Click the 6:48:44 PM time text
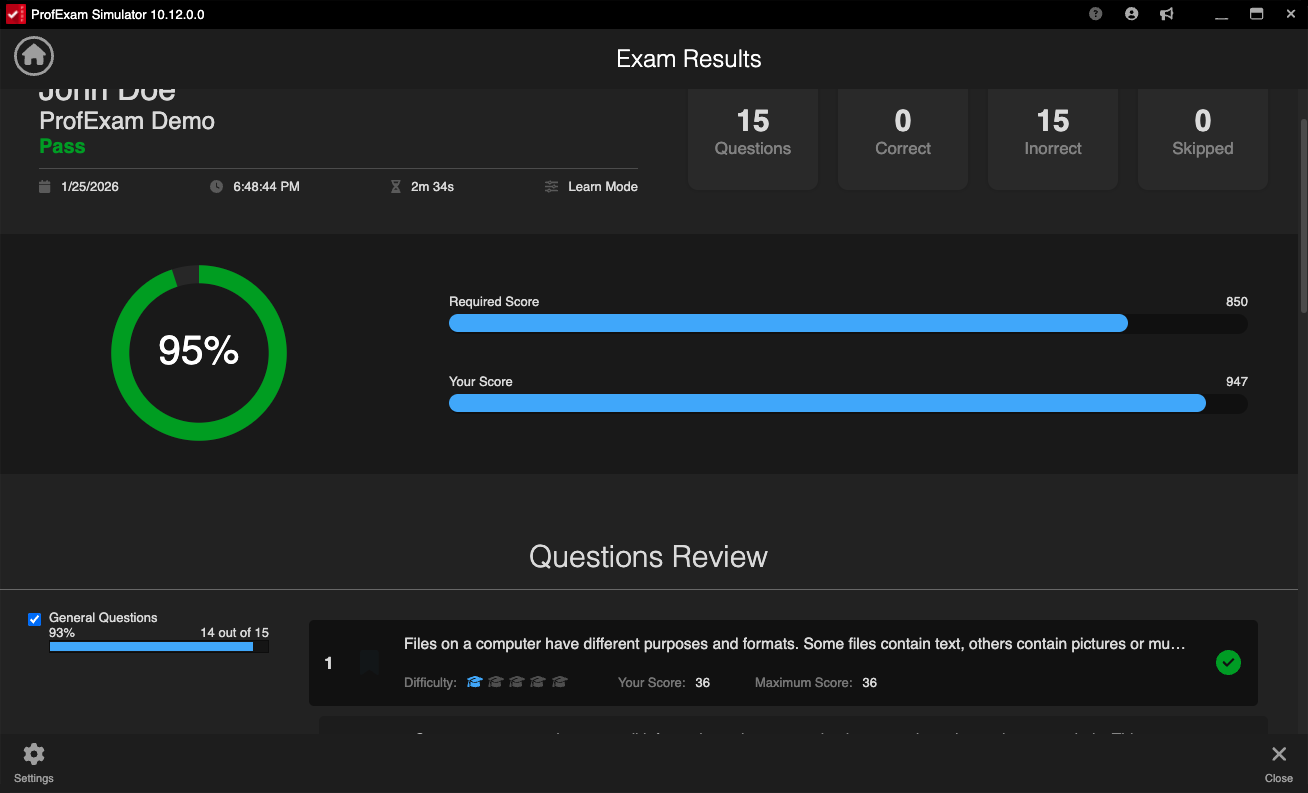1308x793 pixels. click(x=266, y=187)
